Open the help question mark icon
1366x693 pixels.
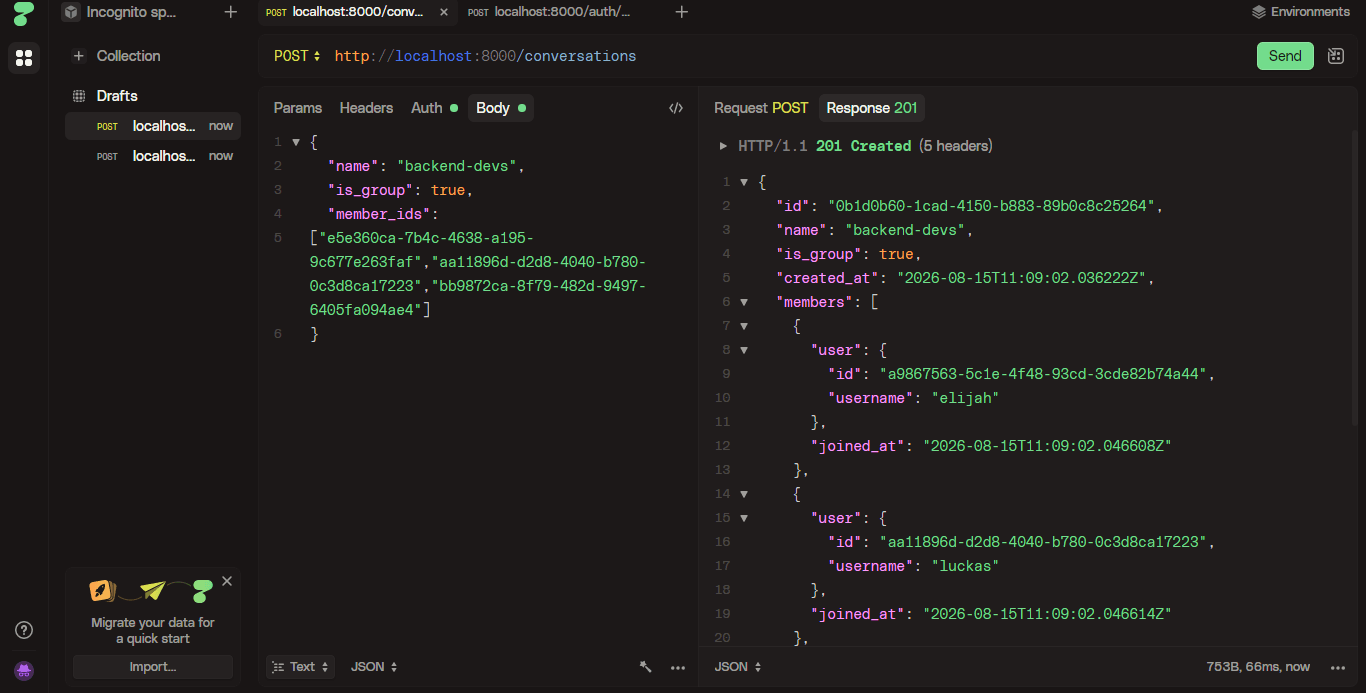24,630
